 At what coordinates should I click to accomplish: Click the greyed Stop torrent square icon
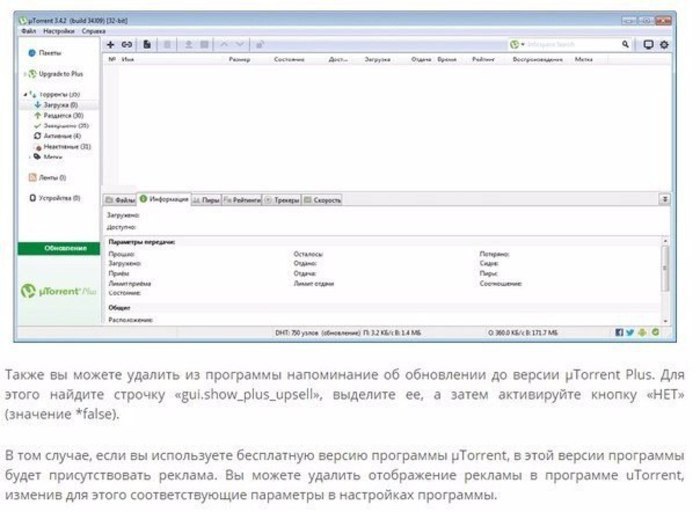204,45
